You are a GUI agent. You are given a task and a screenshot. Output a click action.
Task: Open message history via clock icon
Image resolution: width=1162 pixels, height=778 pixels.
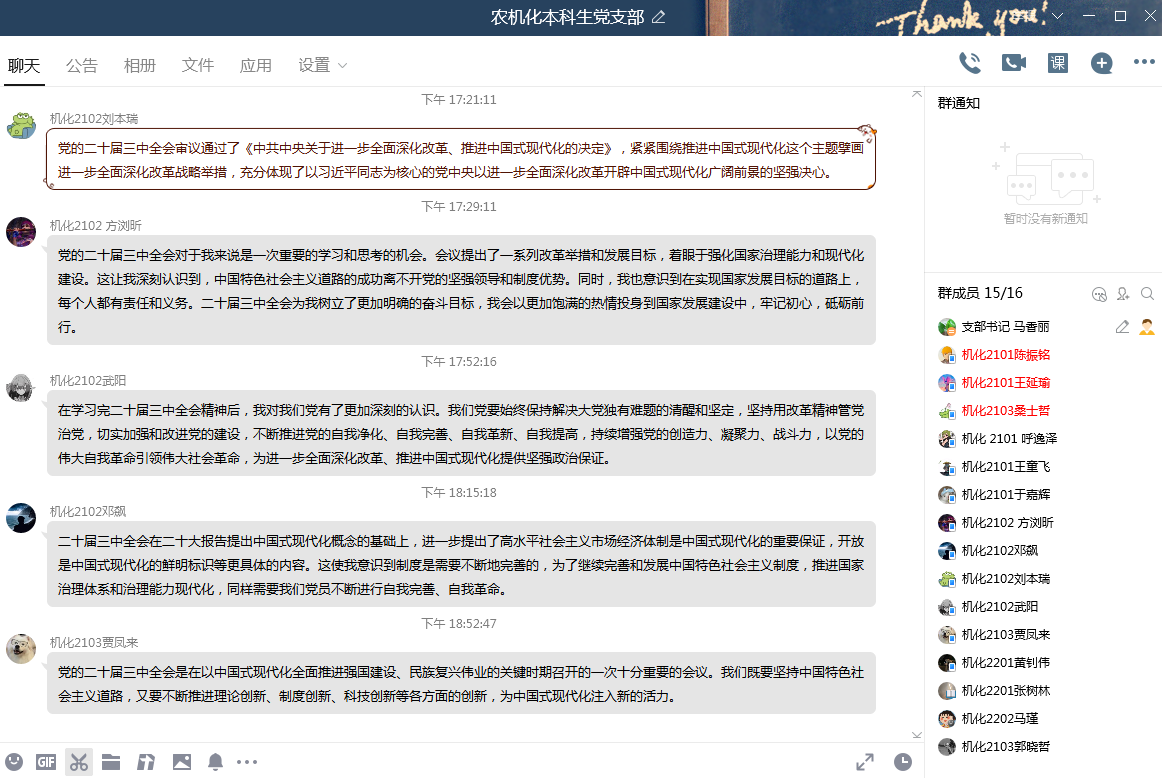pos(904,761)
